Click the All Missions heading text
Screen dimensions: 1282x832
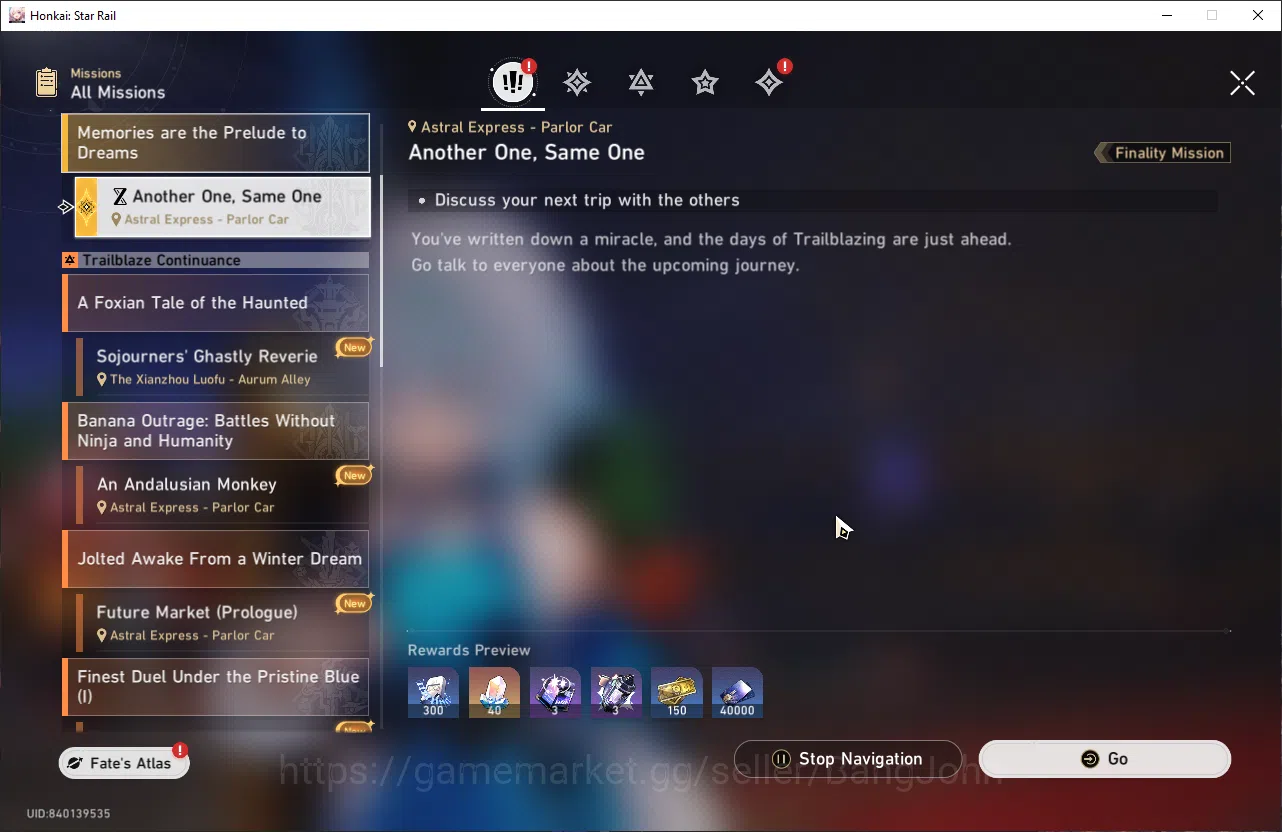(x=118, y=92)
